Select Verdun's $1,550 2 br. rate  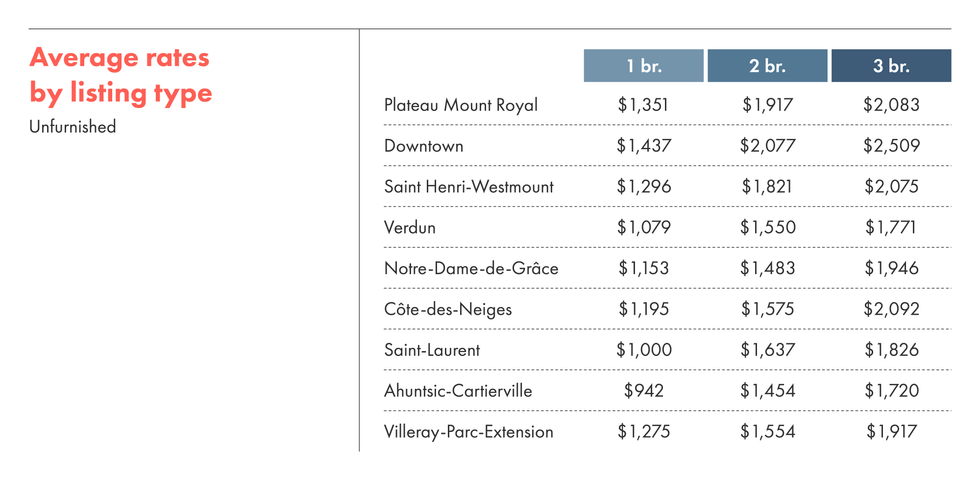pyautogui.click(x=767, y=228)
